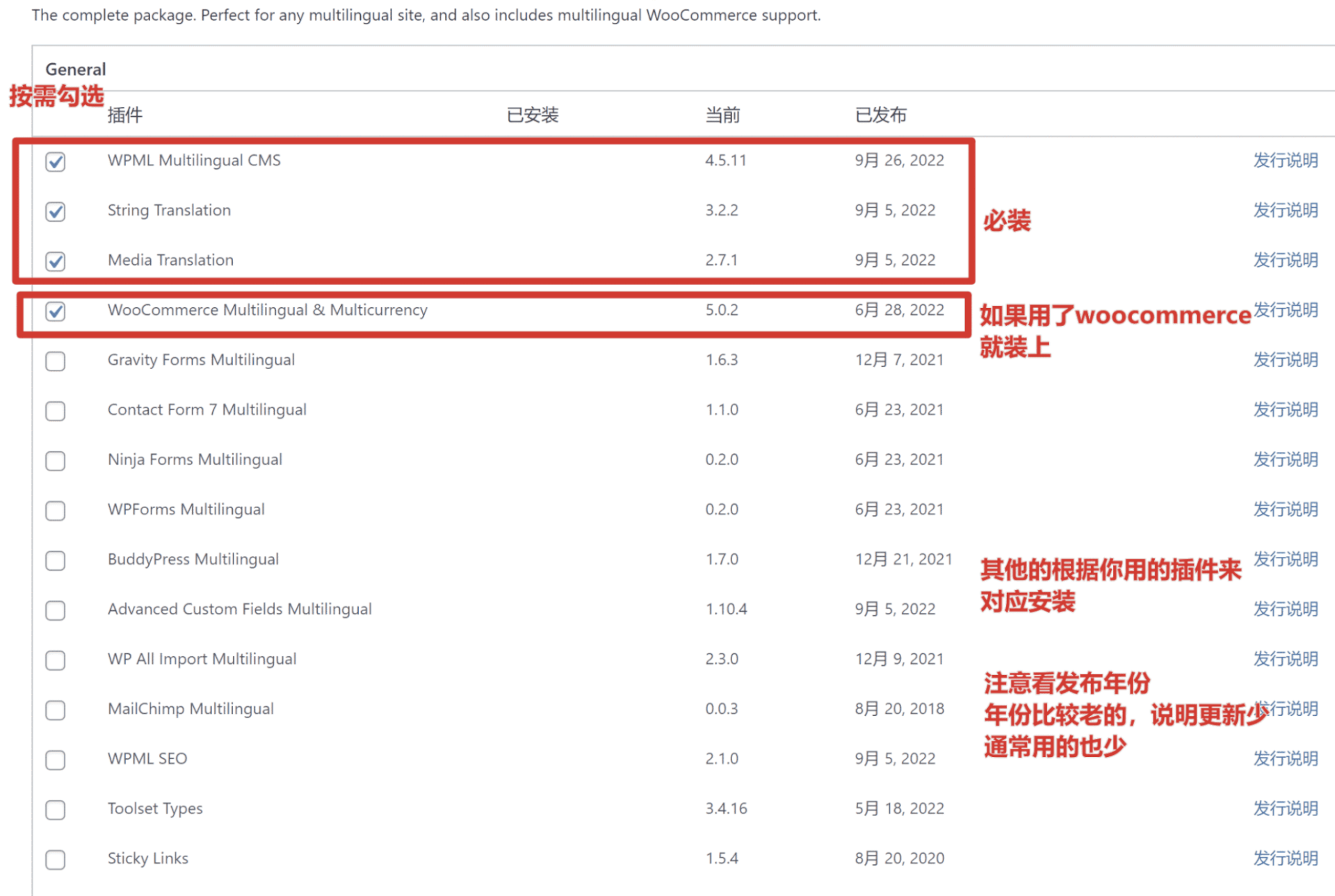Check the Contact Form 7 Multilingual checkbox
1335x896 pixels.
pyautogui.click(x=56, y=412)
